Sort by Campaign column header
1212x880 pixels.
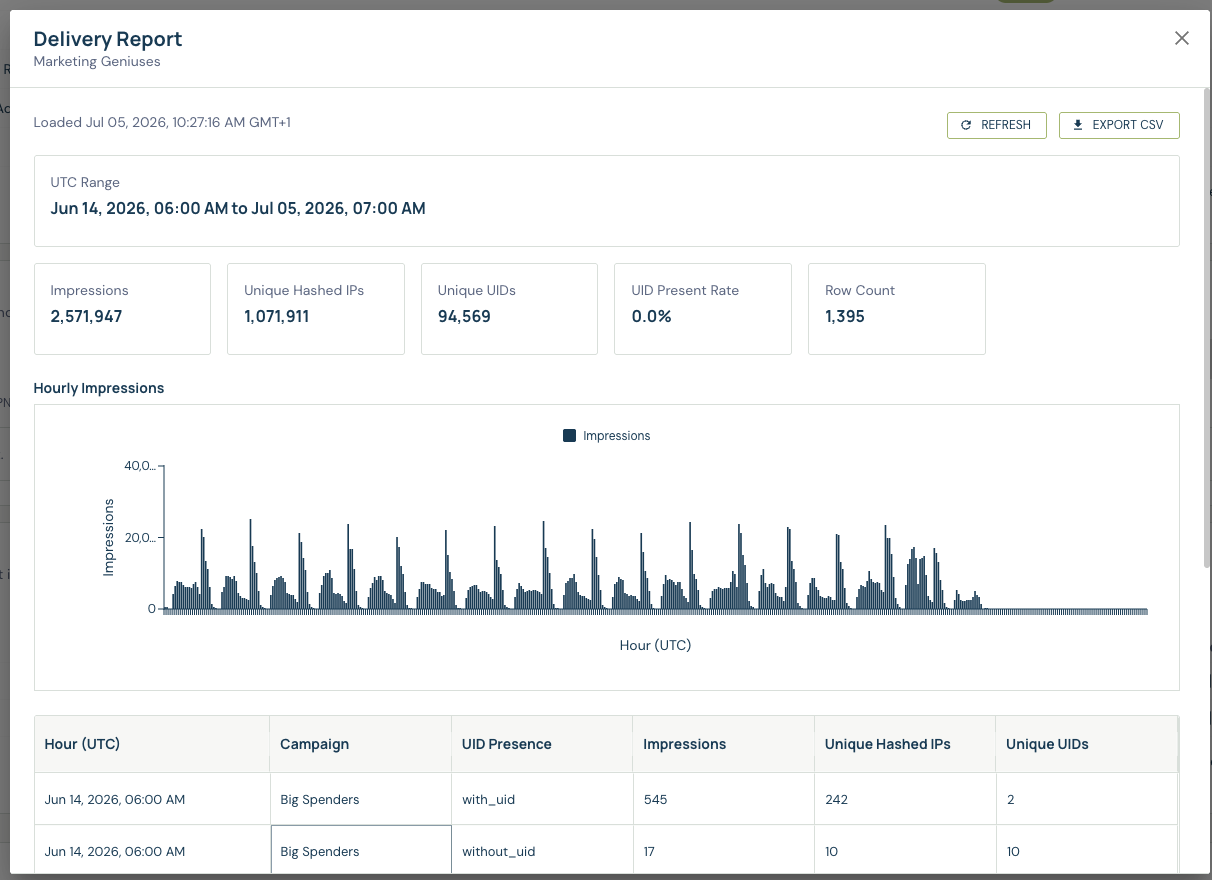pyautogui.click(x=360, y=744)
